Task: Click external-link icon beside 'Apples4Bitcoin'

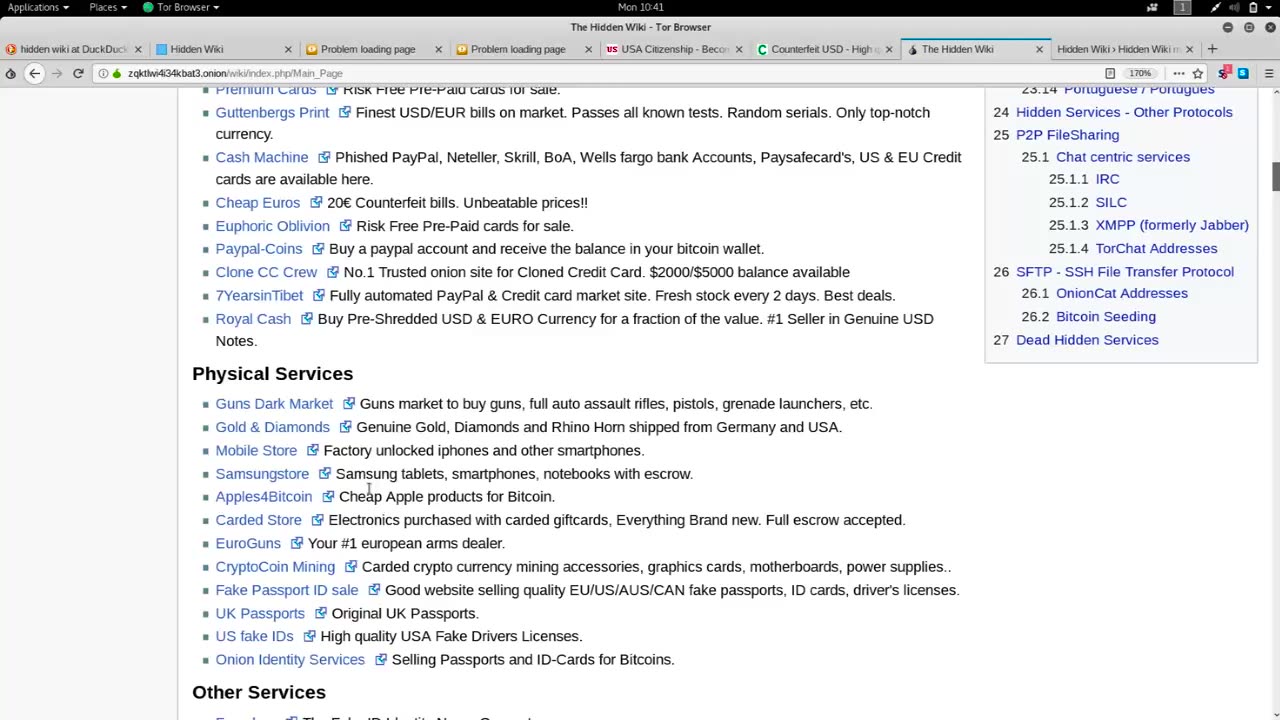Action: pyautogui.click(x=327, y=497)
